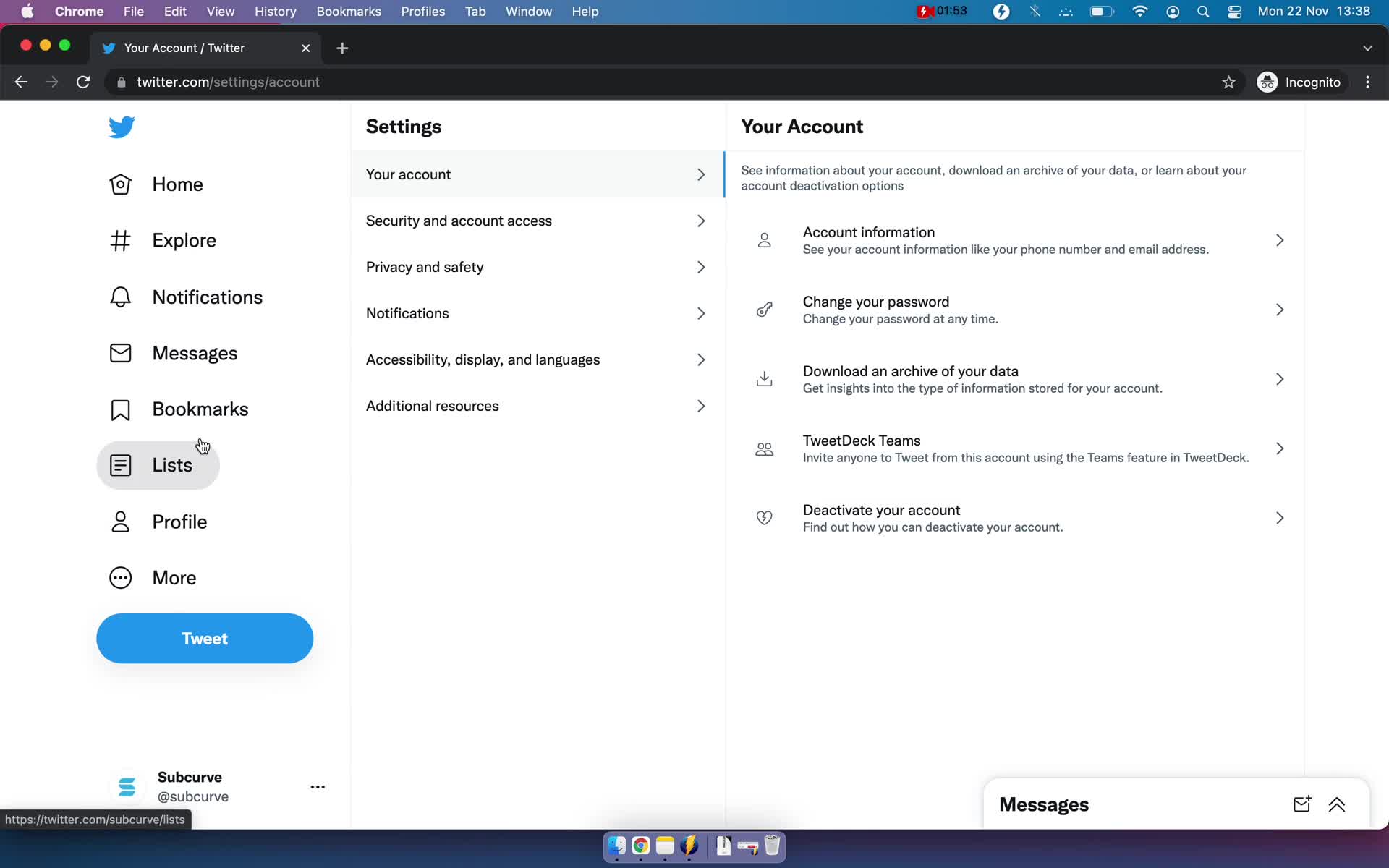Open Spotlight search in menu bar
This screenshot has height=868, width=1389.
coord(1203,12)
